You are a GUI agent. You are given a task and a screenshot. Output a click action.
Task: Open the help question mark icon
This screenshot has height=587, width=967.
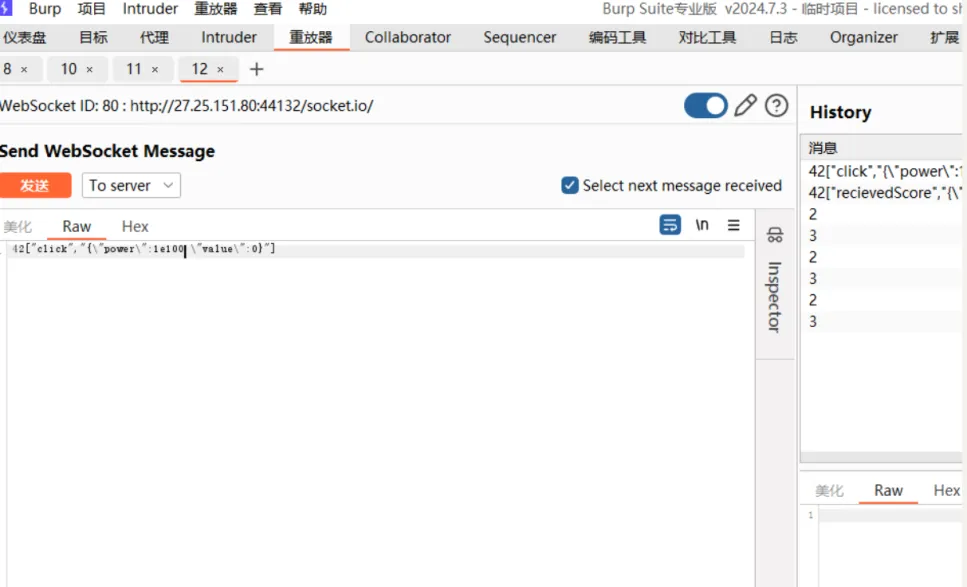point(776,105)
